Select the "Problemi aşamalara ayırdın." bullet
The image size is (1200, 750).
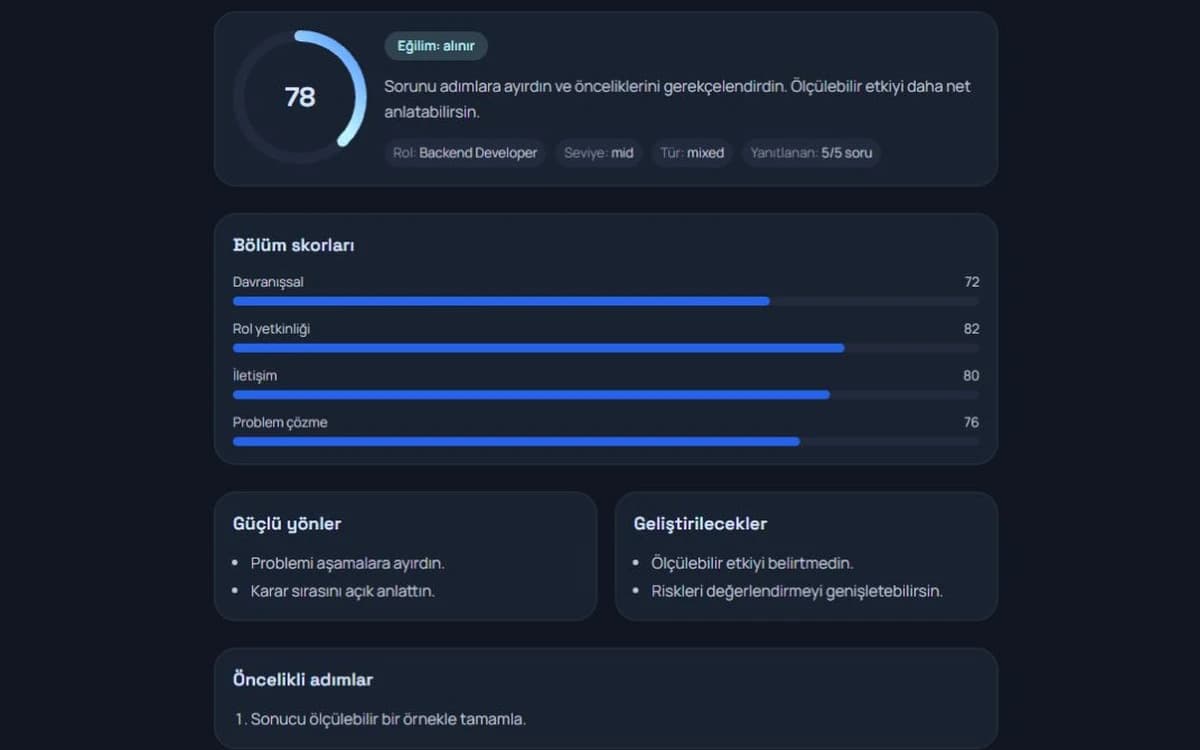347,564
